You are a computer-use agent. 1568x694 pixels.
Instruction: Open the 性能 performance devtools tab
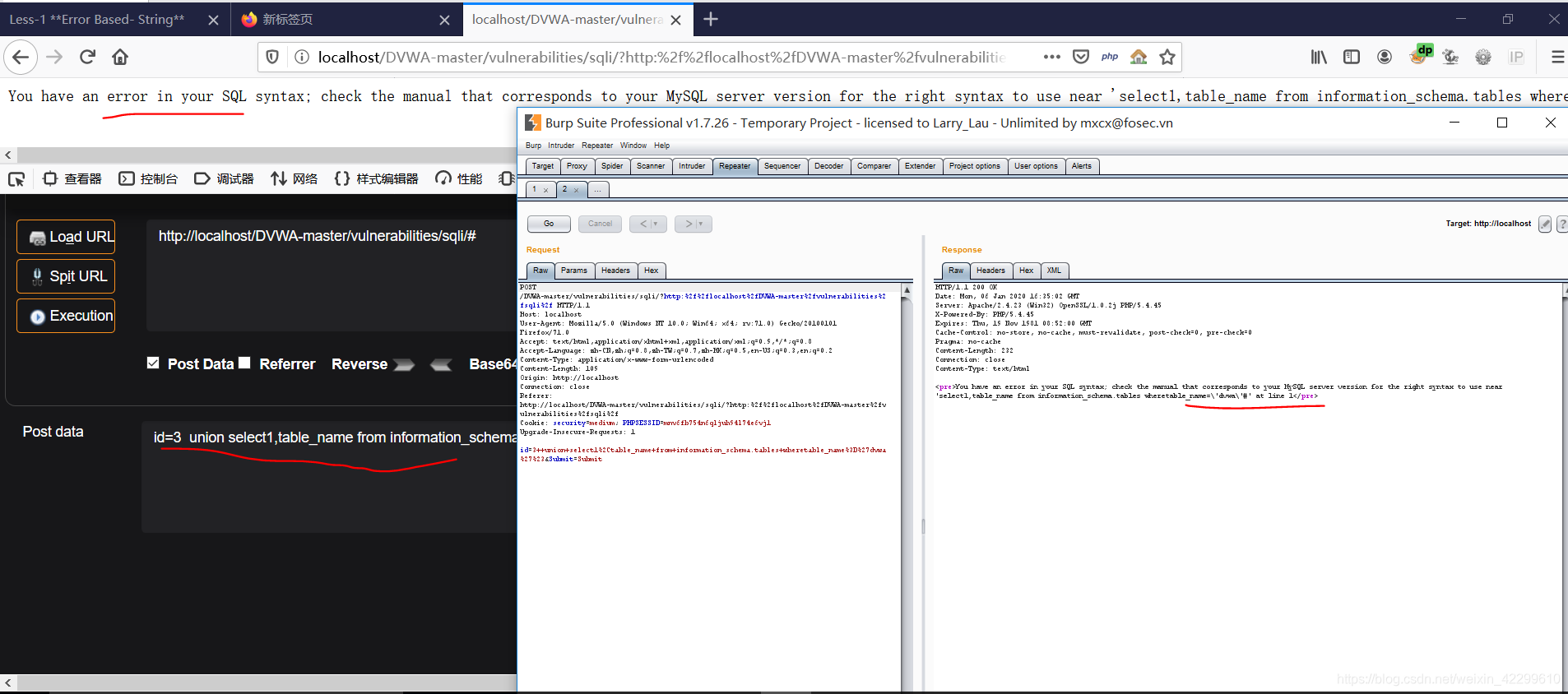tap(459, 178)
